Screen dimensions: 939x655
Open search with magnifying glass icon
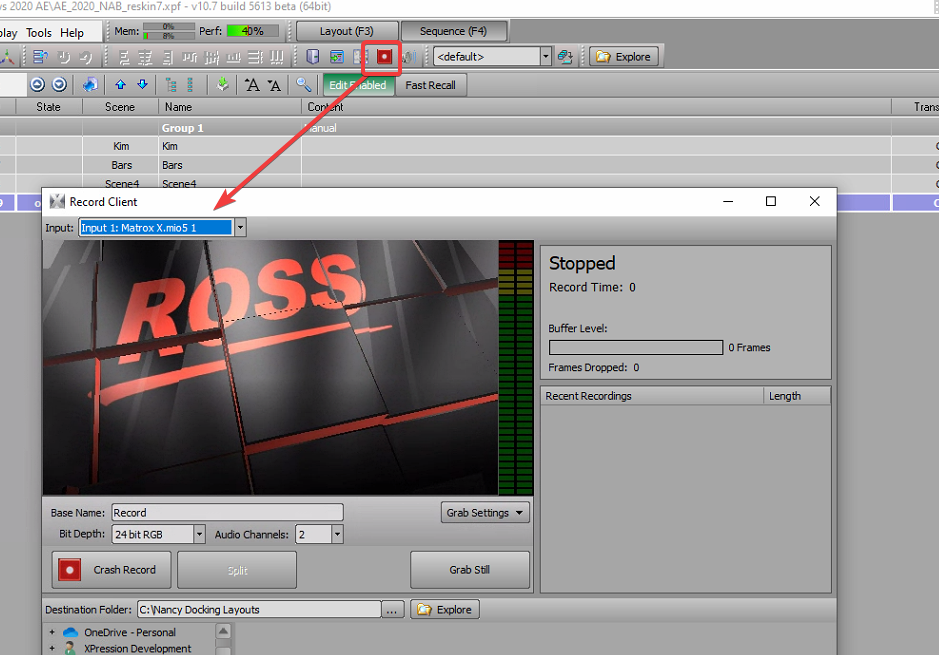point(304,85)
